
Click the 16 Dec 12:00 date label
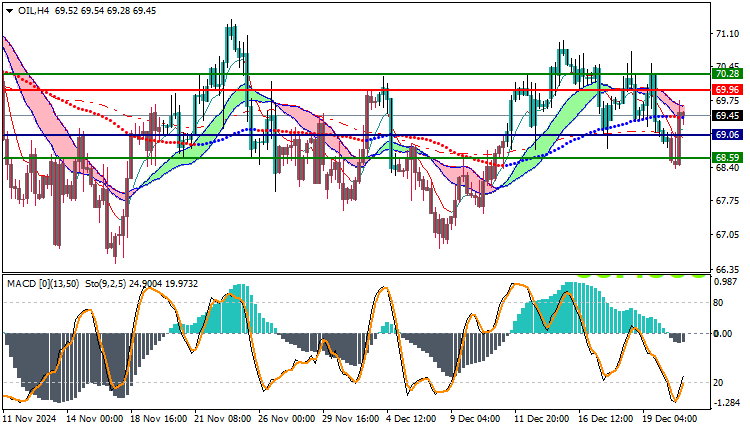coord(607,419)
